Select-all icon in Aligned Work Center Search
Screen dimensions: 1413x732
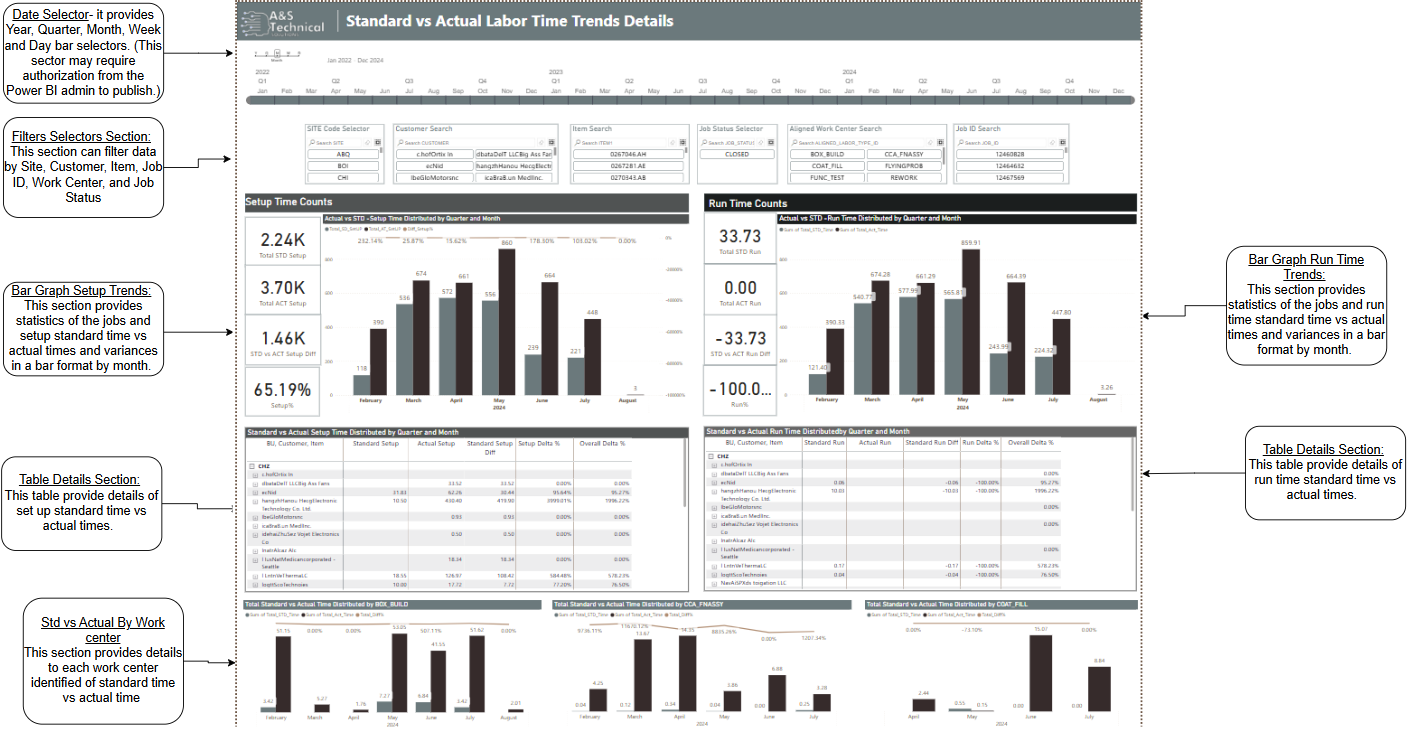[940, 143]
